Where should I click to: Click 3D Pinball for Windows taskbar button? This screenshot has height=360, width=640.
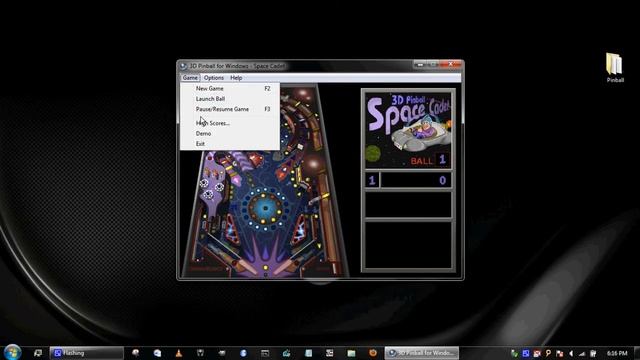(x=422, y=353)
